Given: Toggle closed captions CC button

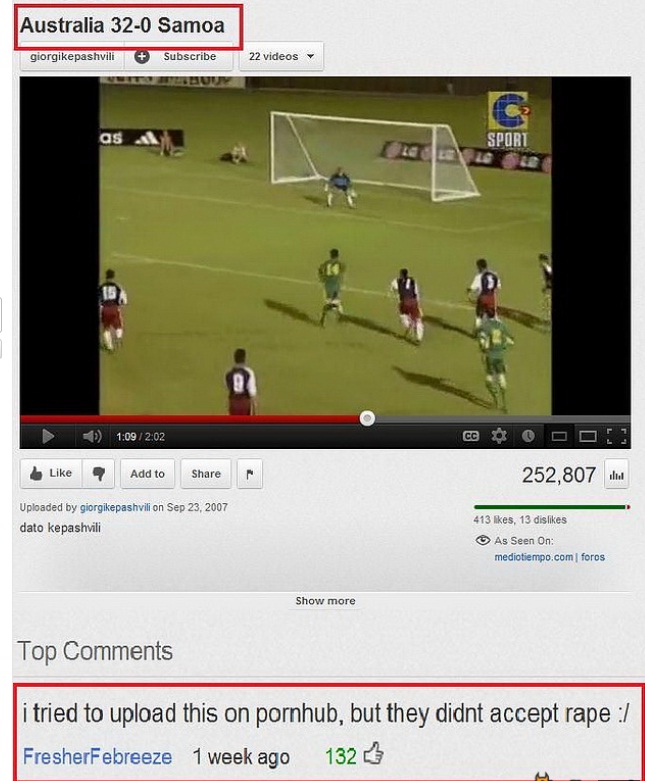Looking at the screenshot, I should (x=471, y=436).
